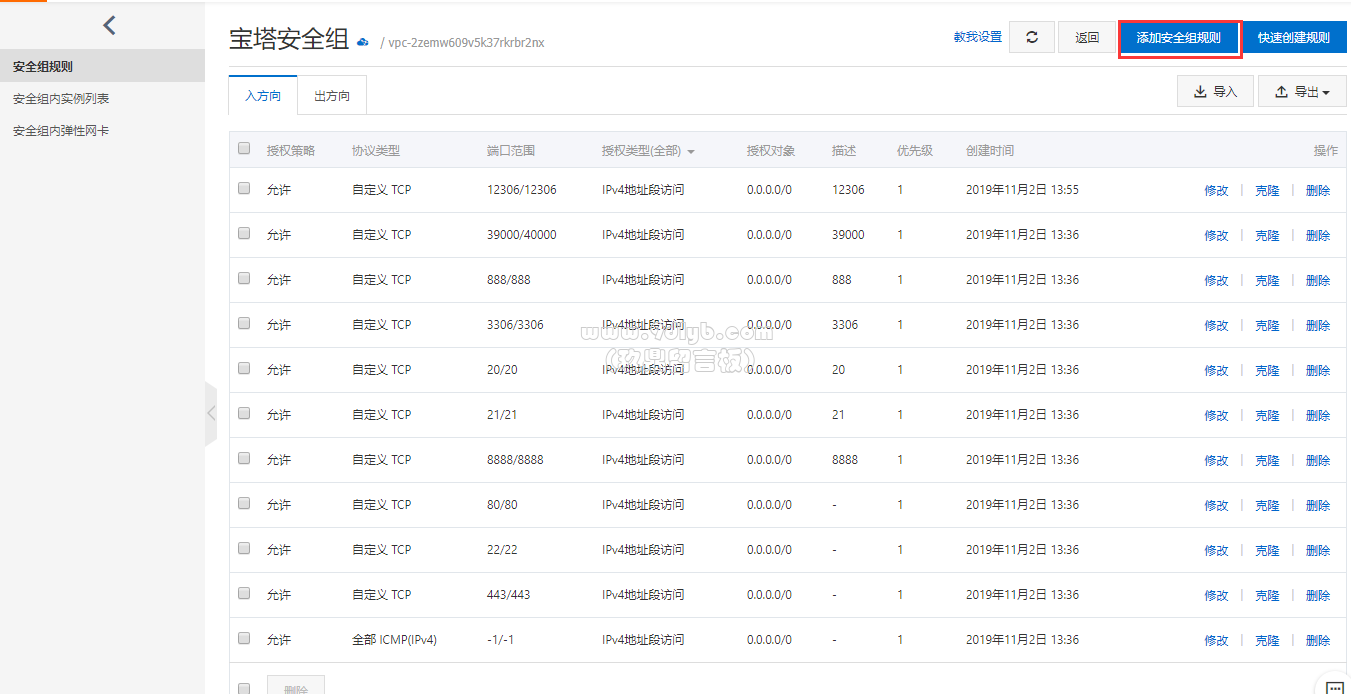Open the 导出 export dropdown
Screen dimensions: 1351x694
tap(1302, 92)
